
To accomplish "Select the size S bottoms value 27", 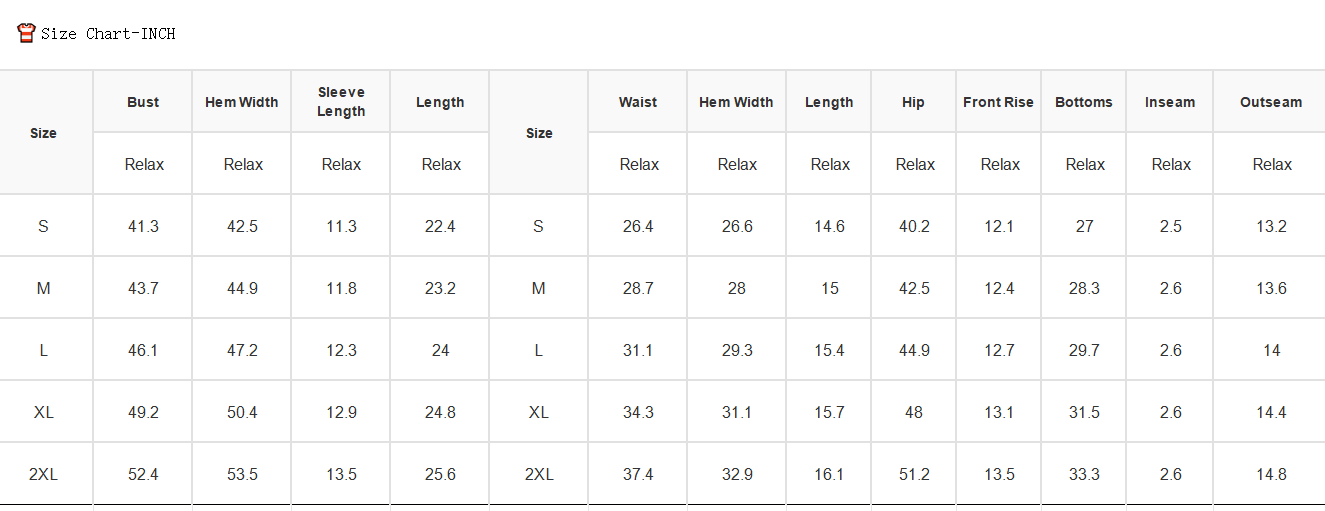I will pyautogui.click(x=1085, y=226).
